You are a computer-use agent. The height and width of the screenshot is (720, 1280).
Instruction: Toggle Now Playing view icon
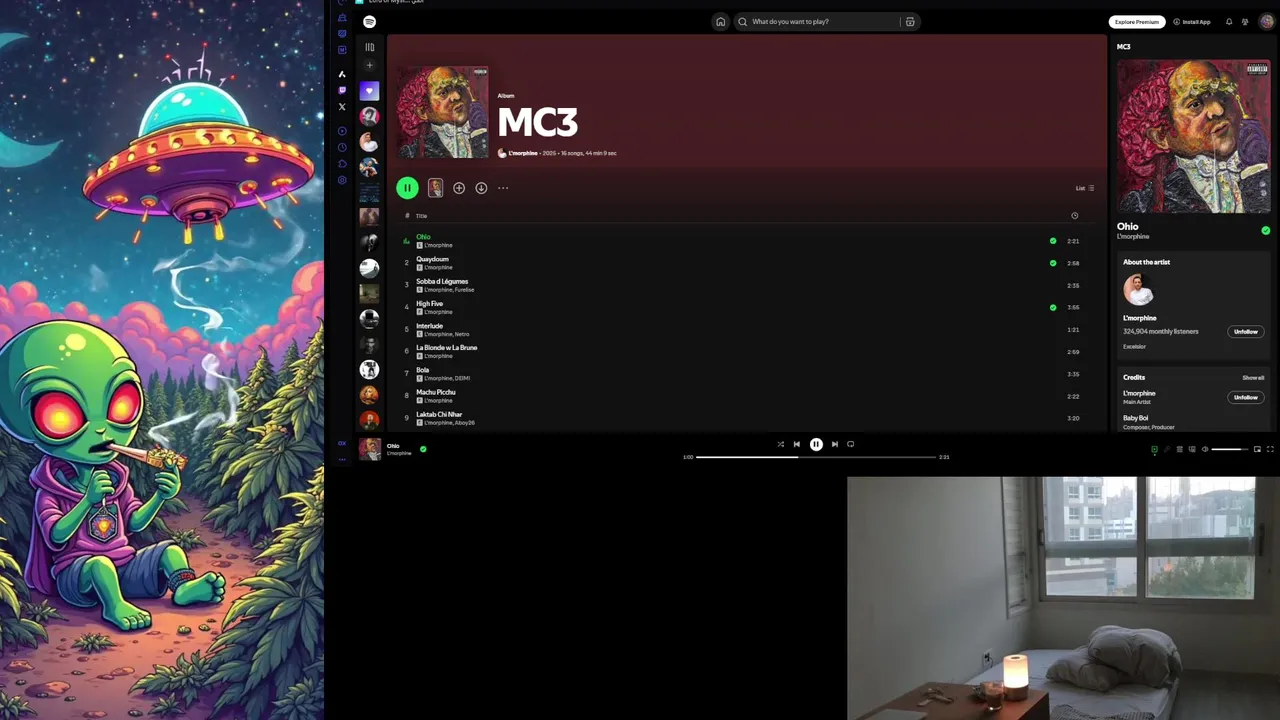[x=1154, y=449]
